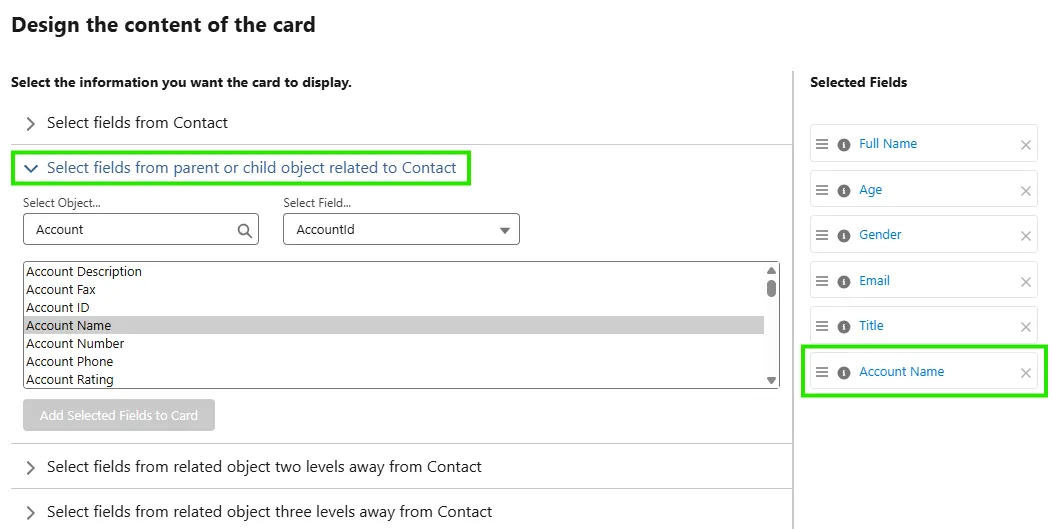Click the info icon beside Age
The width and height of the screenshot is (1052, 529).
(843, 190)
